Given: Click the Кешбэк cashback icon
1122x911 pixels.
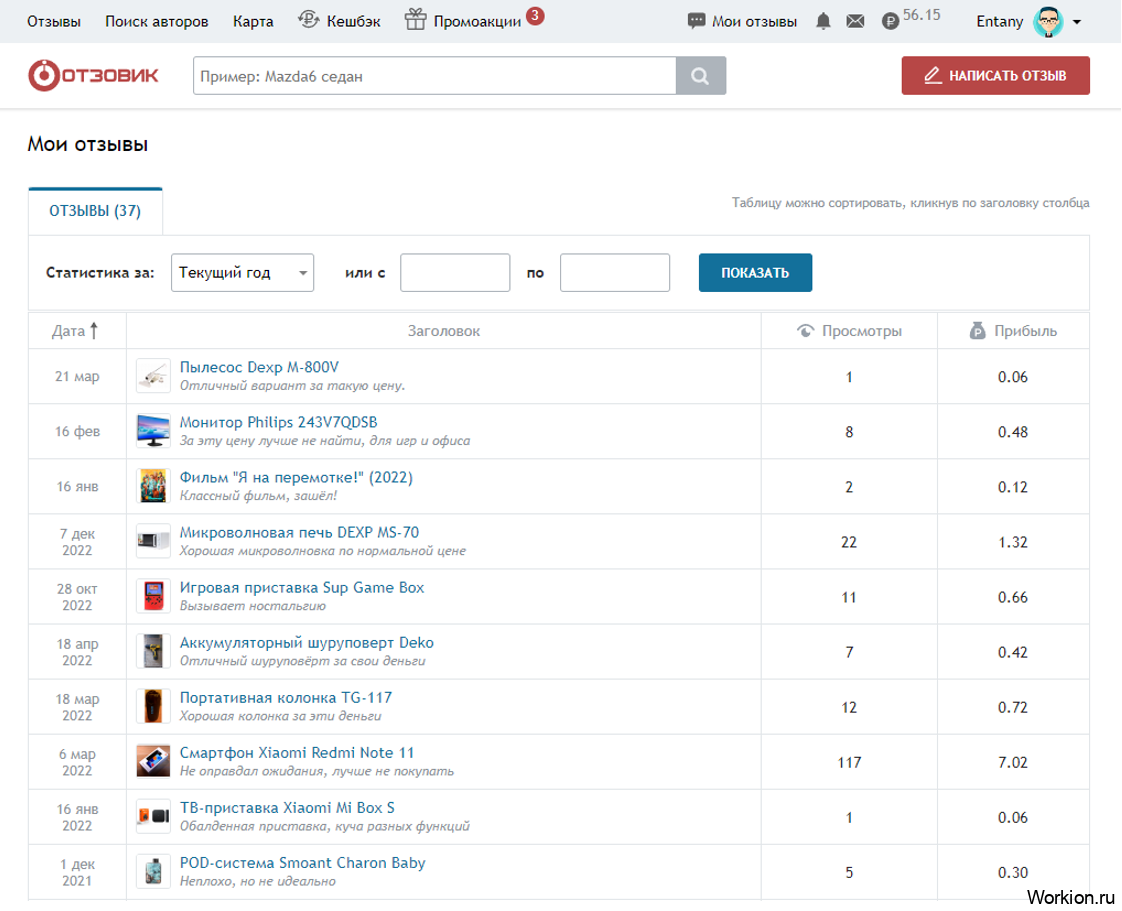Looking at the screenshot, I should point(308,20).
